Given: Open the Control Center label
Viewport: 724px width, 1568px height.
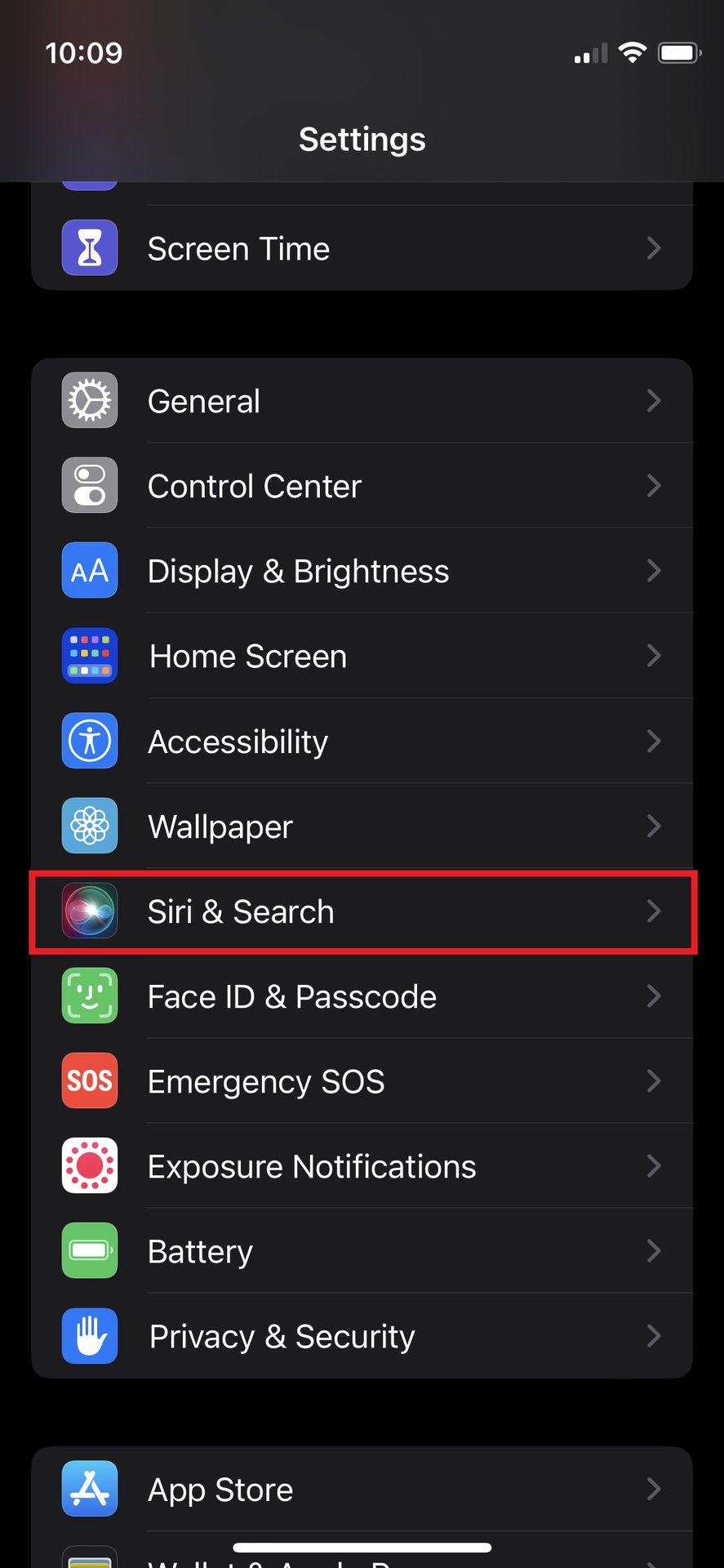Looking at the screenshot, I should point(255,487).
